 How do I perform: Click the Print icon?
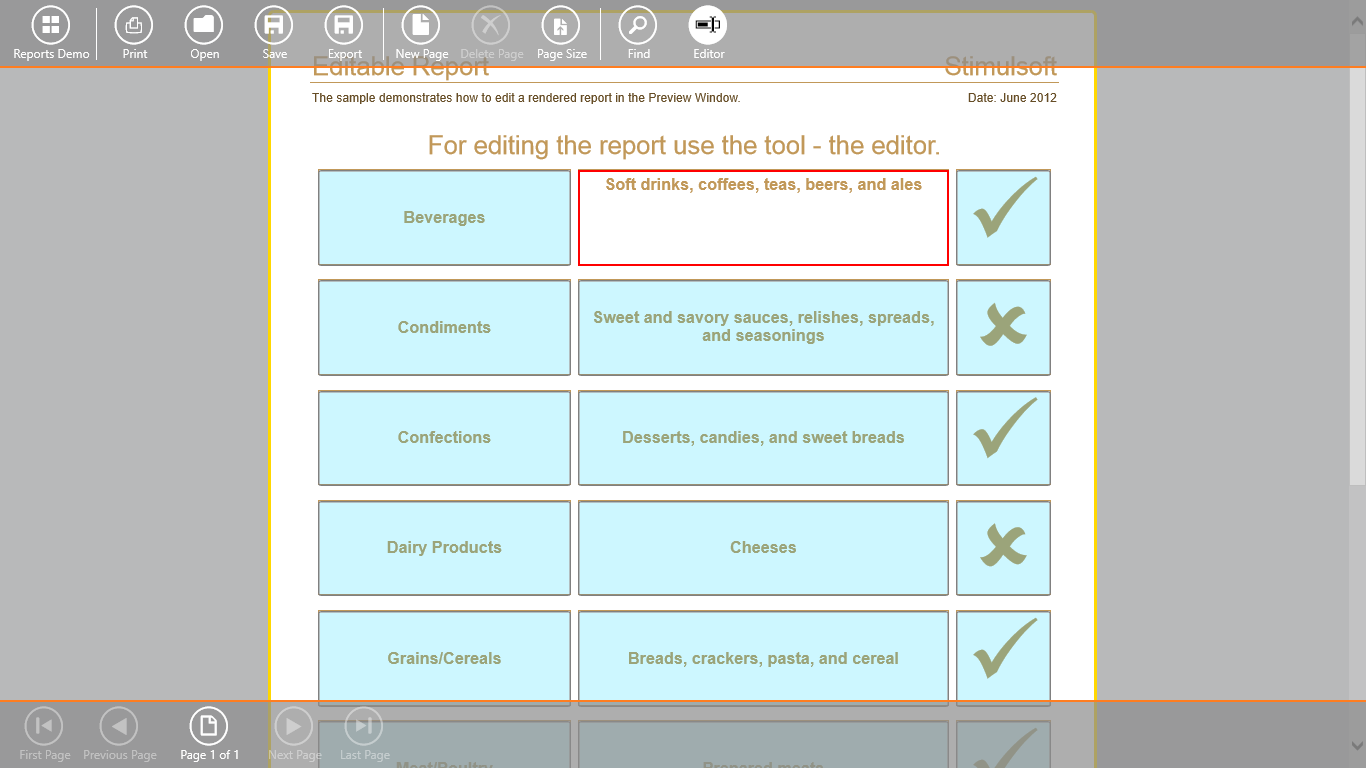[x=134, y=26]
